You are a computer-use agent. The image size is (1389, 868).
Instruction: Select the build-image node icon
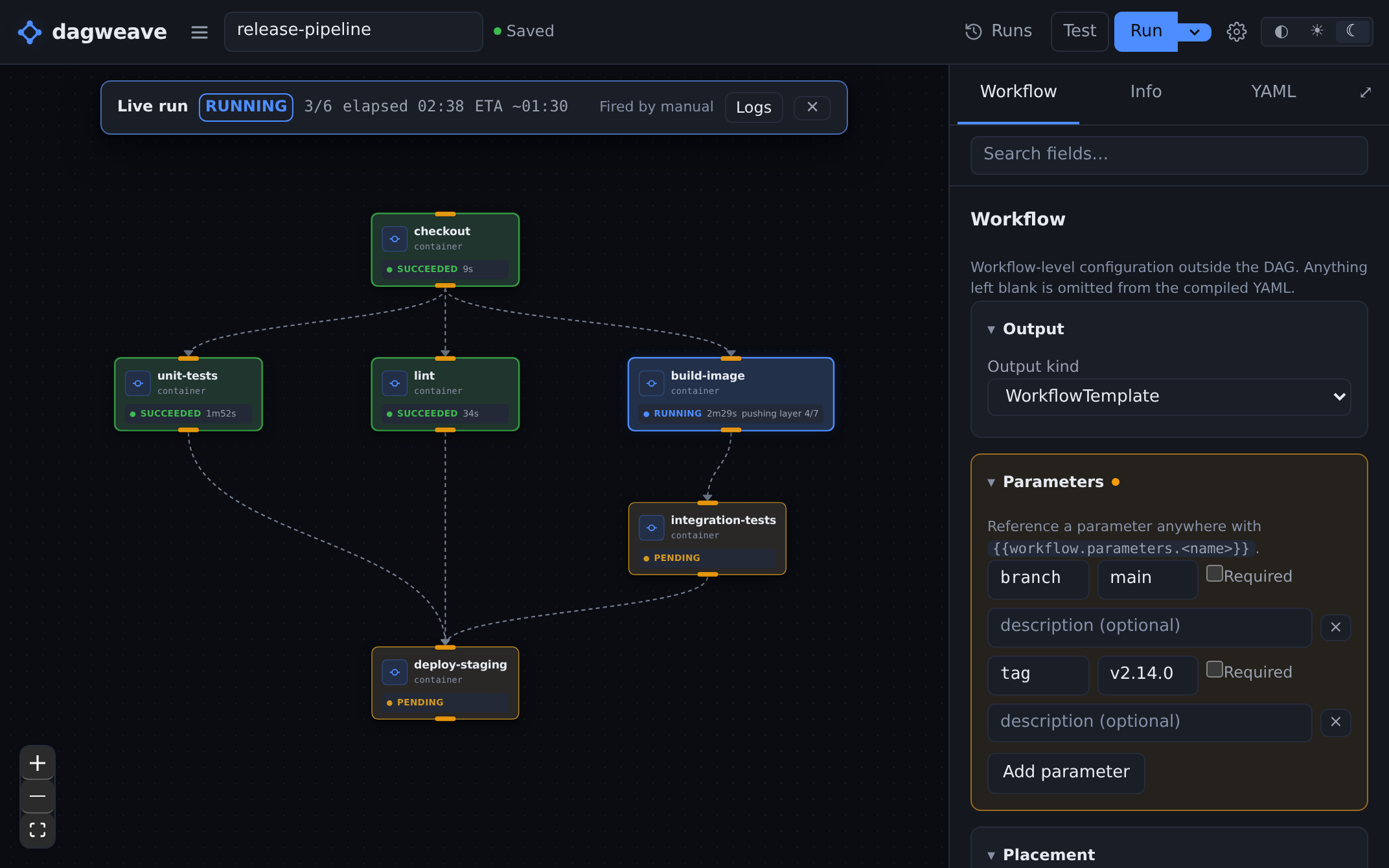pyautogui.click(x=652, y=383)
